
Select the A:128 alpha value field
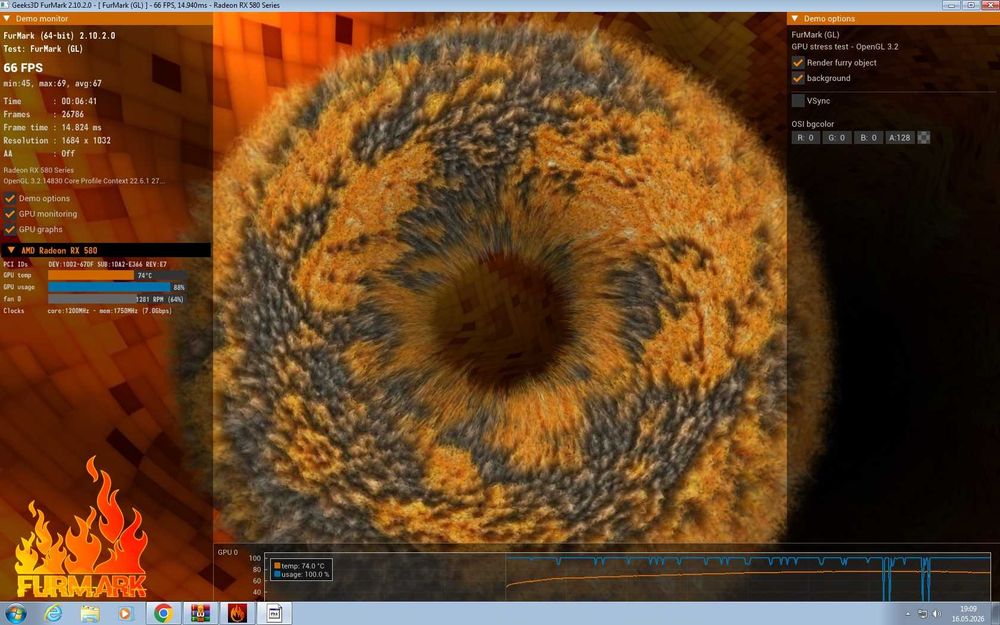point(900,137)
